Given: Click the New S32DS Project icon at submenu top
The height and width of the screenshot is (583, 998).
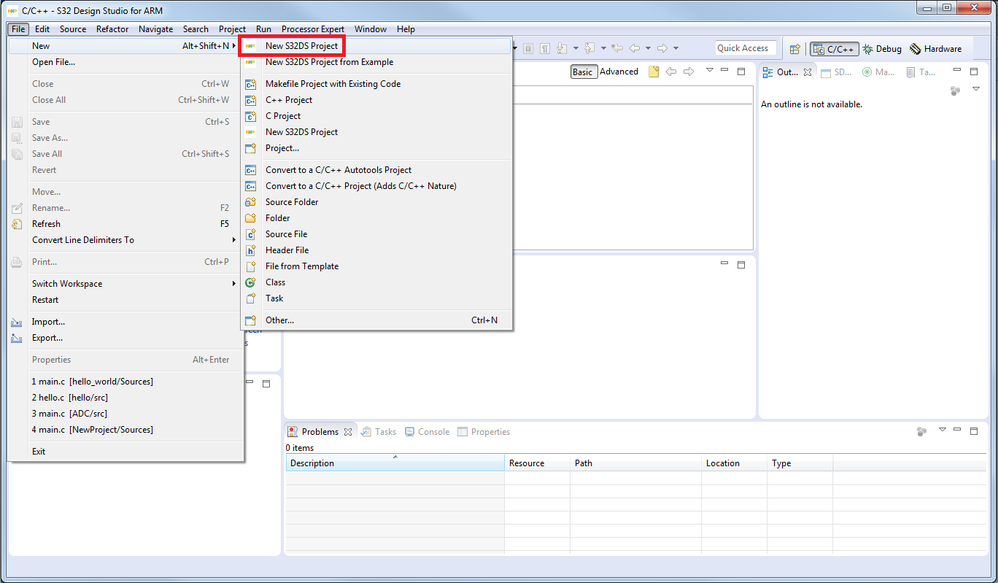Looking at the screenshot, I should pyautogui.click(x=251, y=46).
